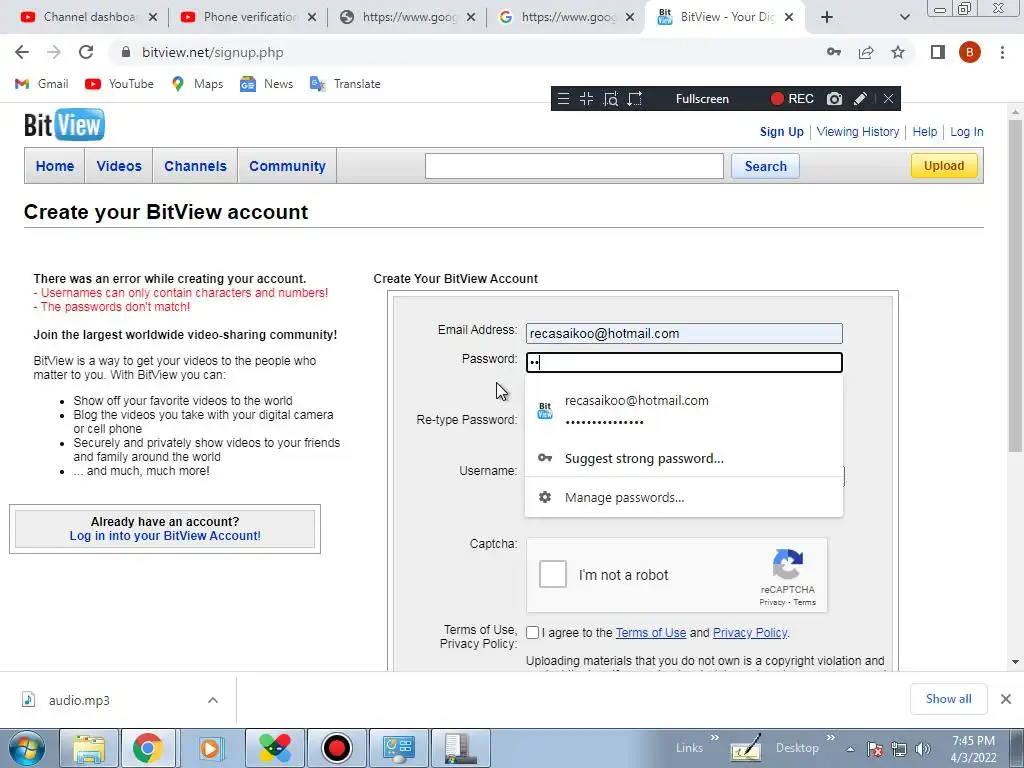Open Manage passwords option
1024x768 pixels.
coord(684,498)
